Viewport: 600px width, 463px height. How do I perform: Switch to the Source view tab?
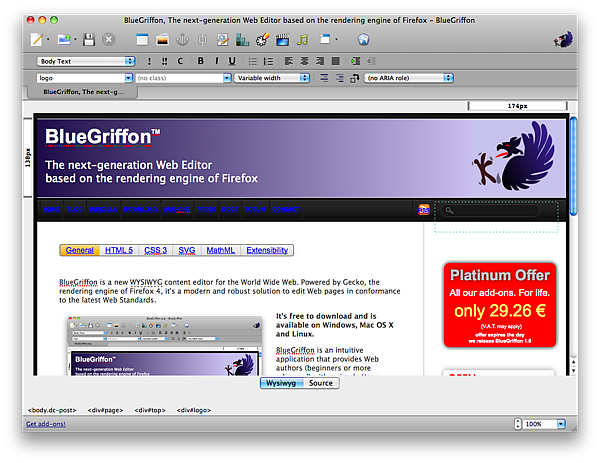[x=320, y=383]
